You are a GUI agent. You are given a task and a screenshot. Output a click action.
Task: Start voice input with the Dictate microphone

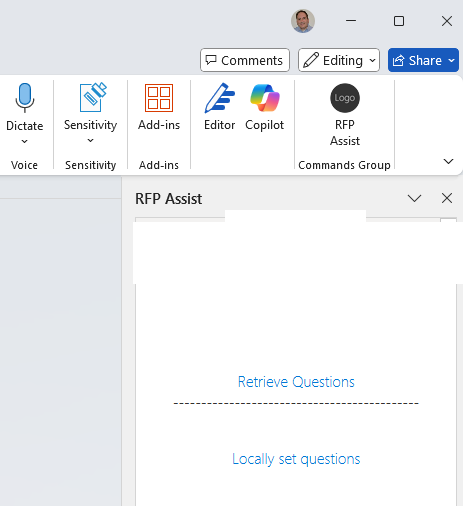click(25, 98)
